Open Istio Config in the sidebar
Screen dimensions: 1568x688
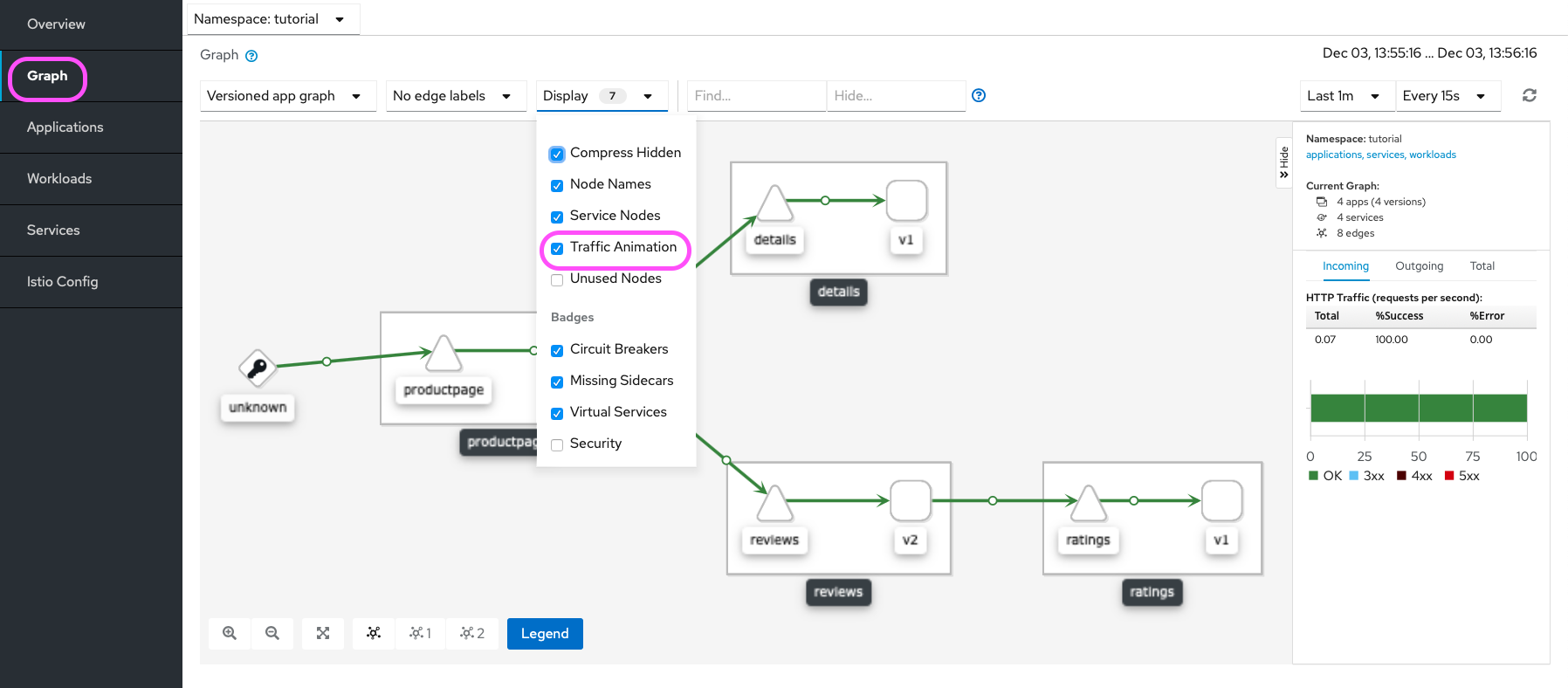pos(63,281)
